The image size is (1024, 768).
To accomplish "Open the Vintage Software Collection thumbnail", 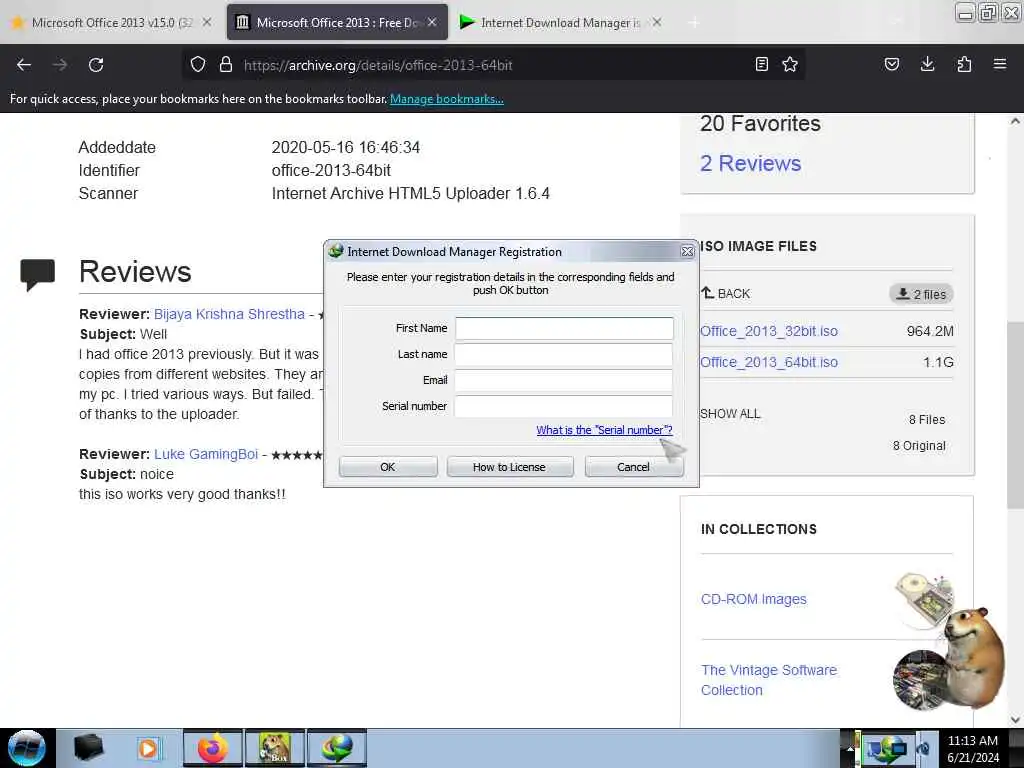I will coord(921,680).
